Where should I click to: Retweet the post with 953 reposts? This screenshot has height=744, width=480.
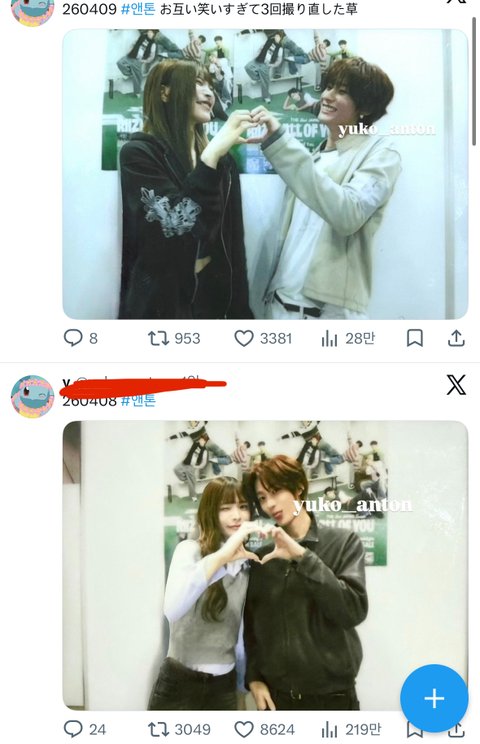coord(174,338)
